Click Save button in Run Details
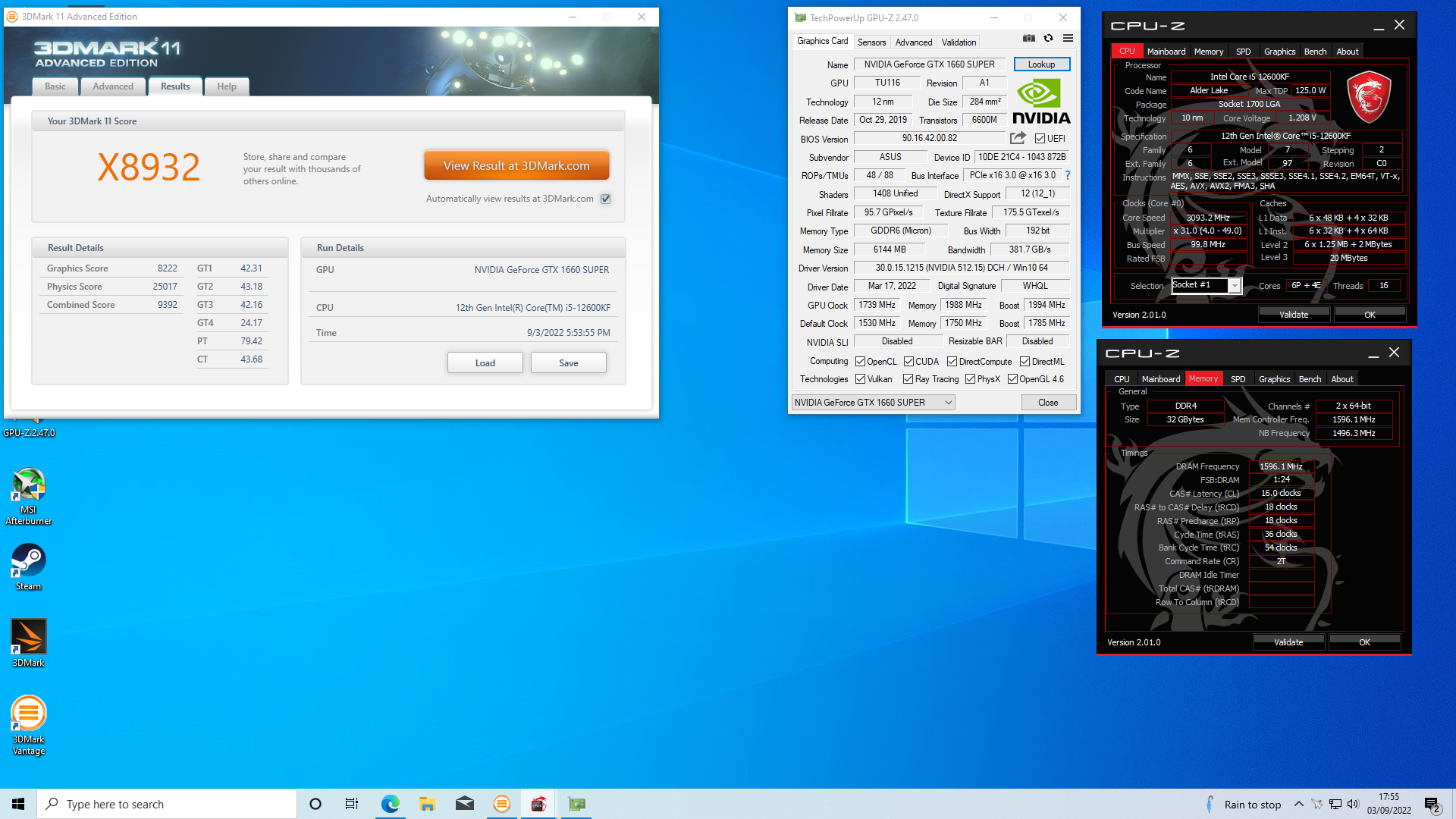 pos(568,362)
